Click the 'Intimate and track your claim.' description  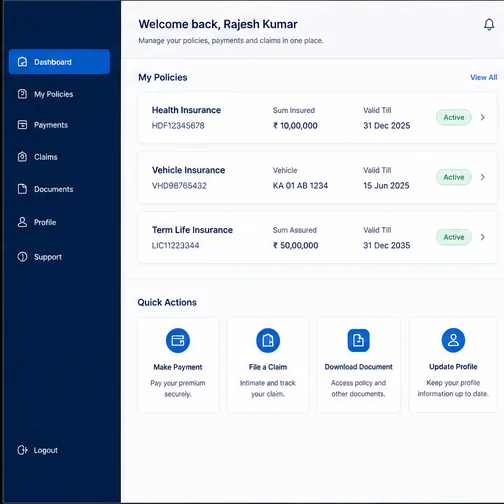[x=268, y=388]
